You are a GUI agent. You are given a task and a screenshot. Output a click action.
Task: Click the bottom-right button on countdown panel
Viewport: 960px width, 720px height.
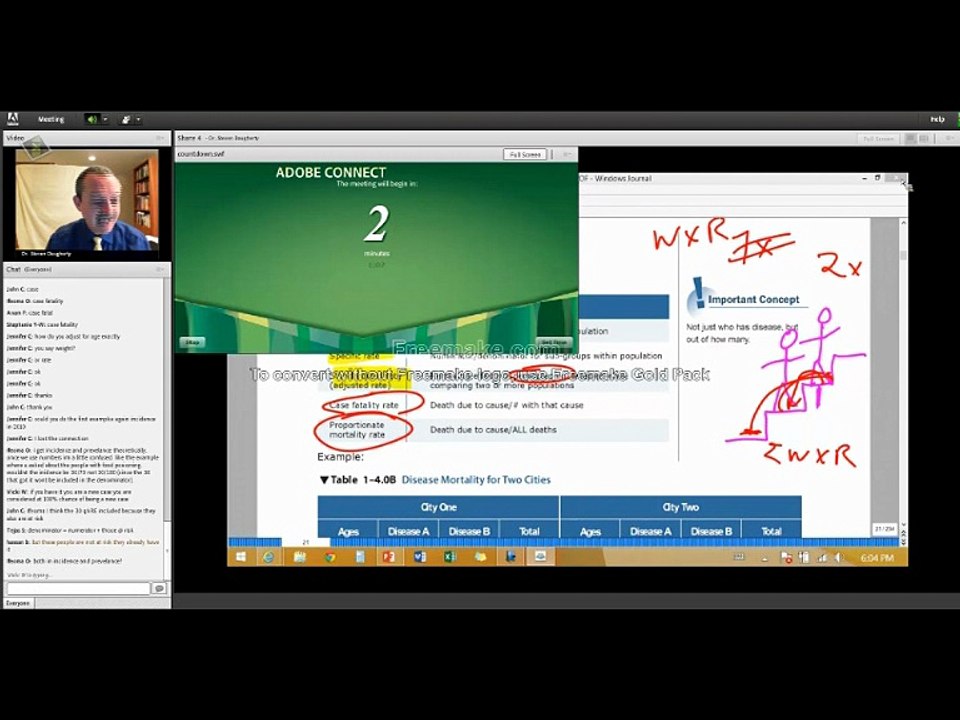point(554,342)
